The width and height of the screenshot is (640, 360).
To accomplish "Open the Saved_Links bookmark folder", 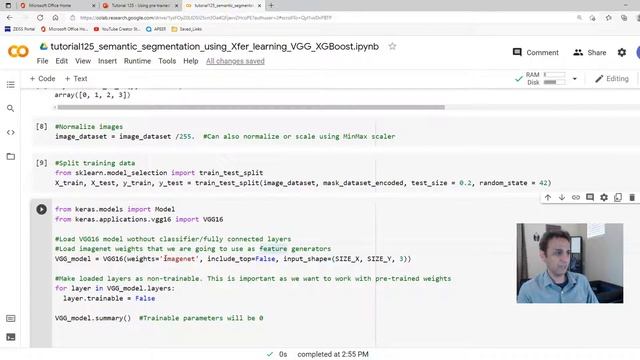I will coord(187,29).
